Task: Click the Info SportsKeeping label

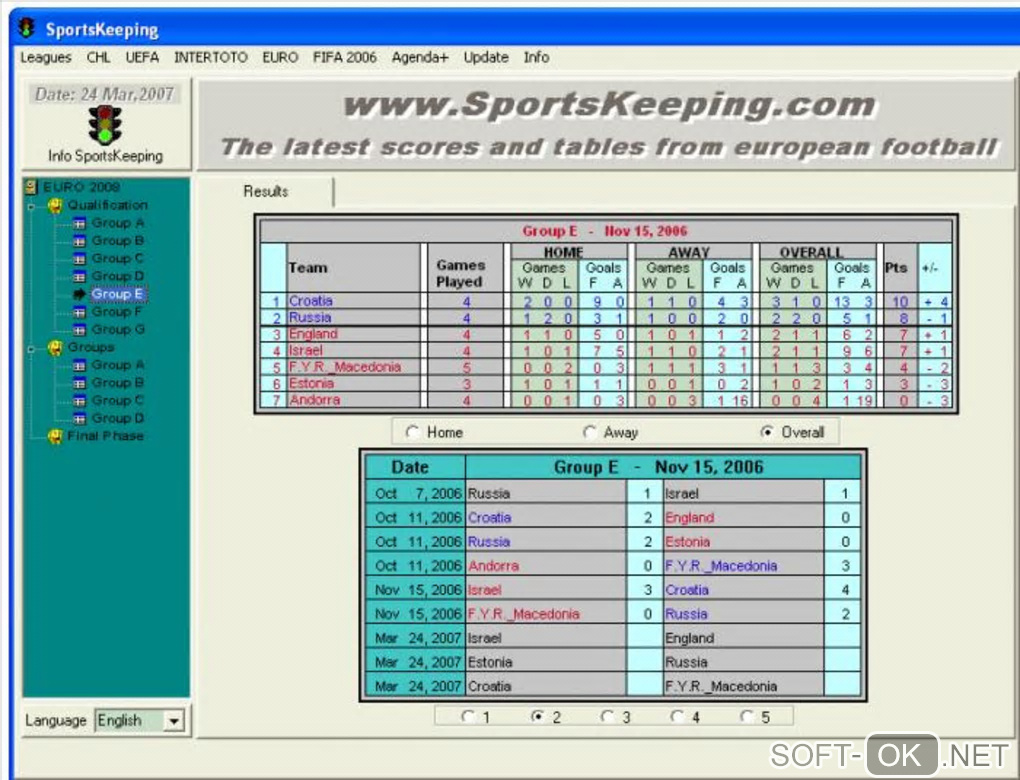Action: pos(105,156)
